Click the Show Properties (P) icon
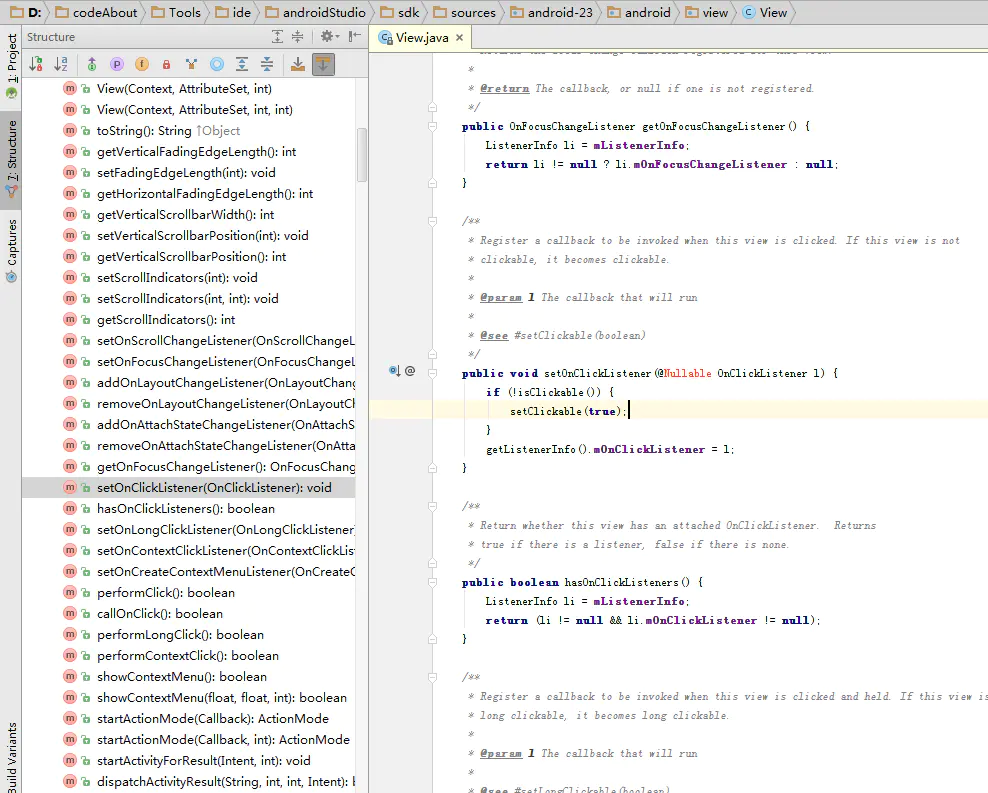Viewport: 988px width, 793px height. pyautogui.click(x=117, y=63)
